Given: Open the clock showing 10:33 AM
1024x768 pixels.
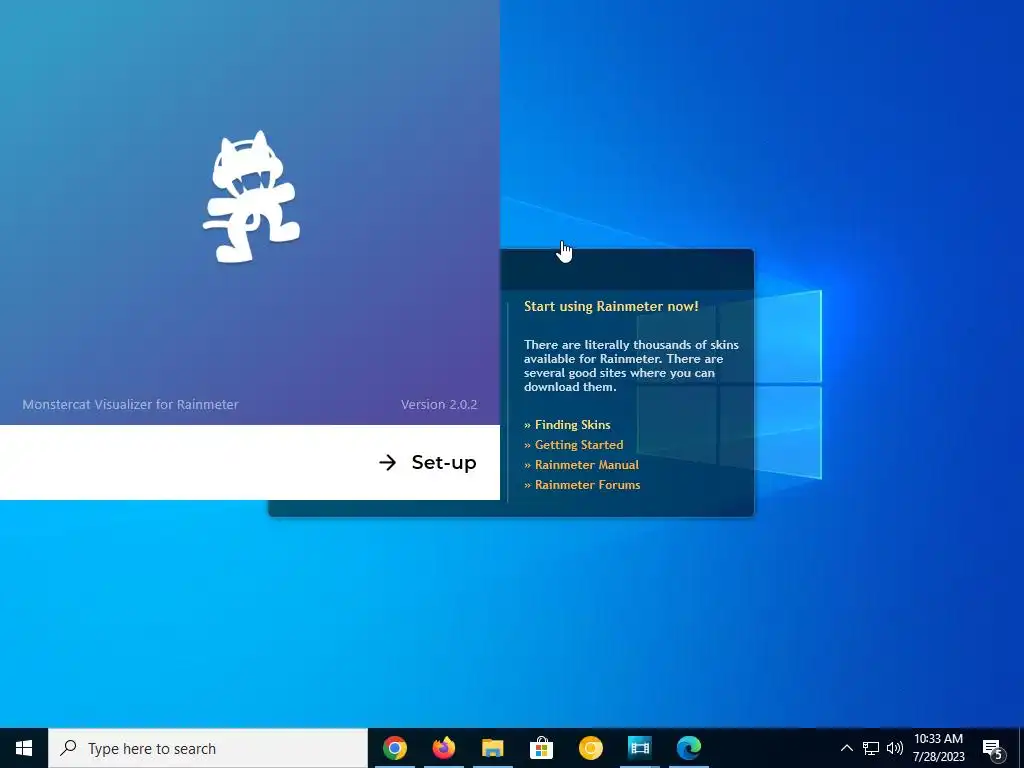Looking at the screenshot, I should (x=938, y=748).
